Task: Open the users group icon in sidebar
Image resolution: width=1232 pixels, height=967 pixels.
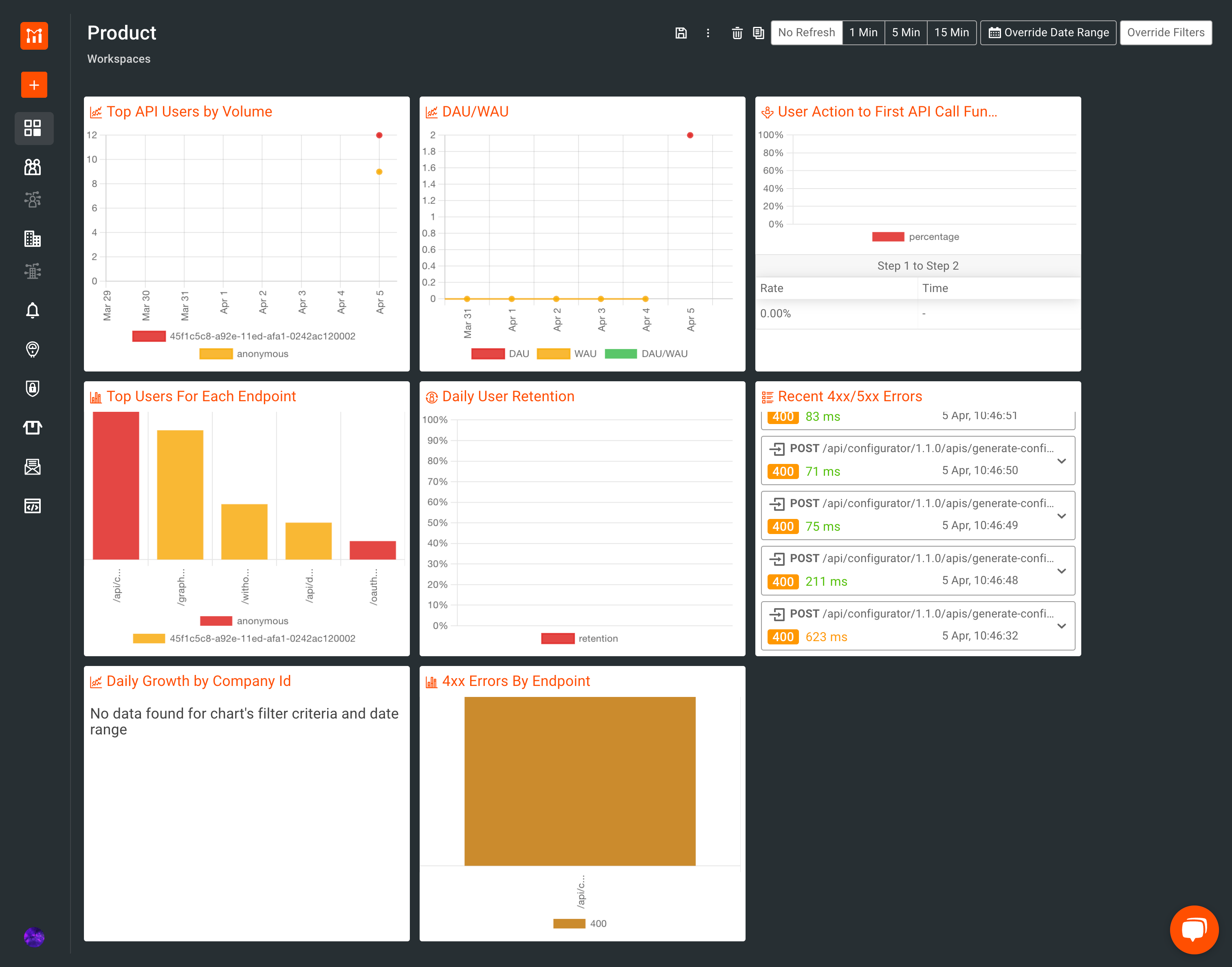Action: point(33,167)
